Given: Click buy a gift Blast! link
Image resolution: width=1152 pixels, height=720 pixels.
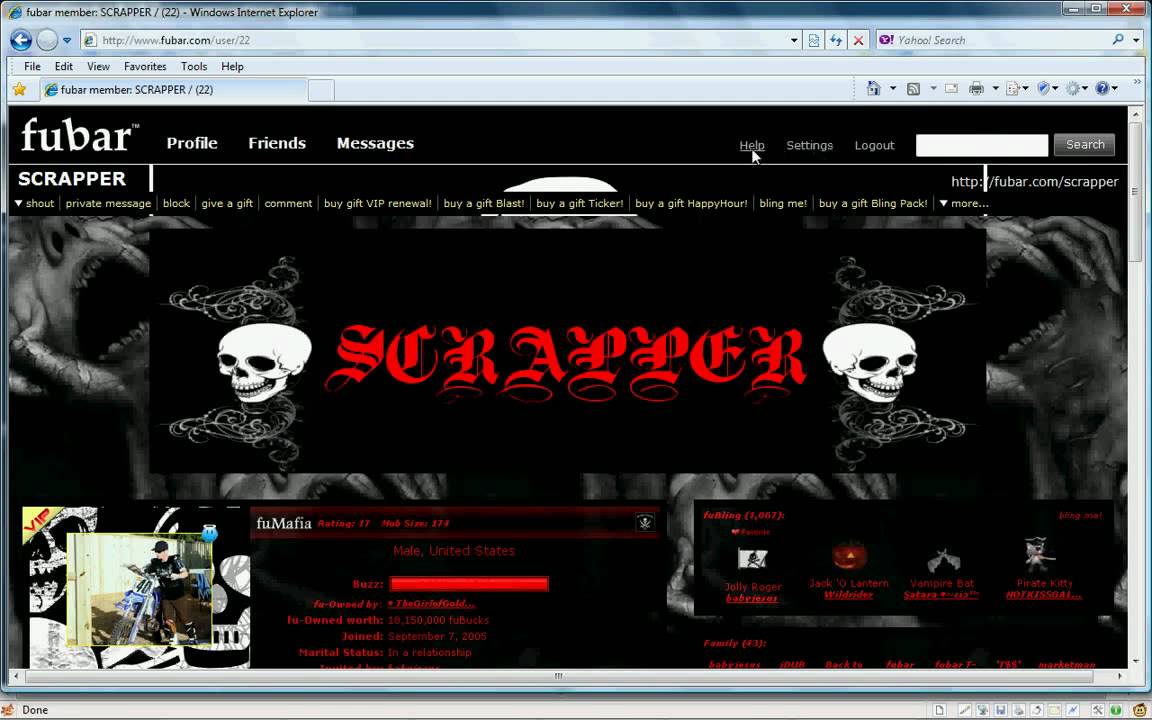Looking at the screenshot, I should [484, 204].
